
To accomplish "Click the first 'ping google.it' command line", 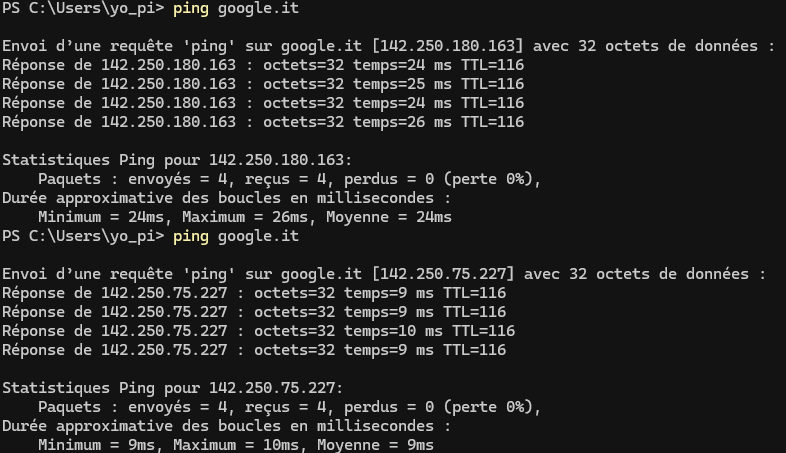I will [150, 9].
